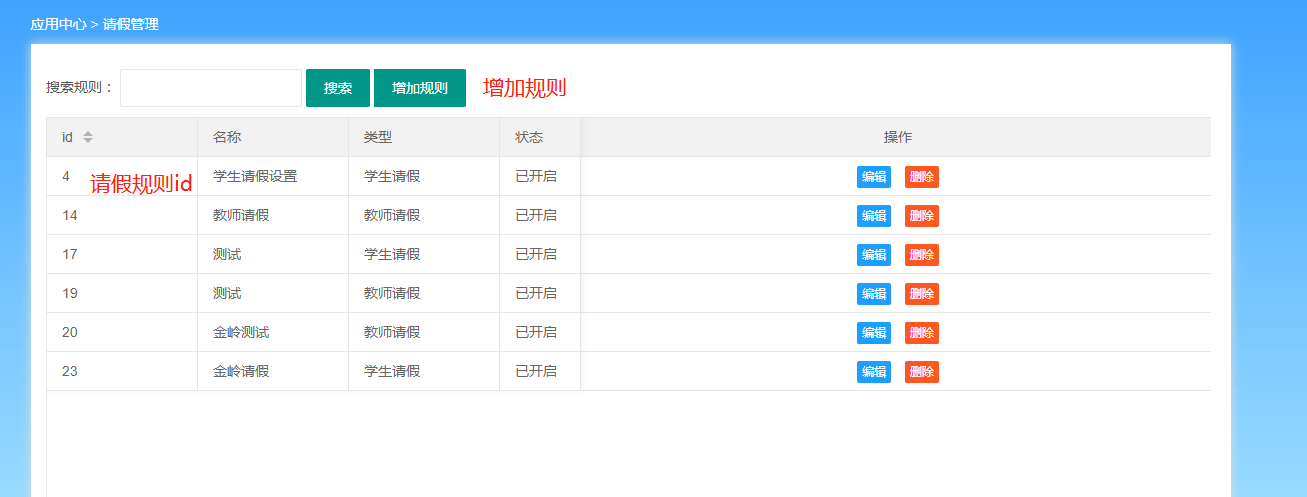This screenshot has height=497, width=1307.
Task: Click the 状态 column header
Action: pyautogui.click(x=540, y=137)
